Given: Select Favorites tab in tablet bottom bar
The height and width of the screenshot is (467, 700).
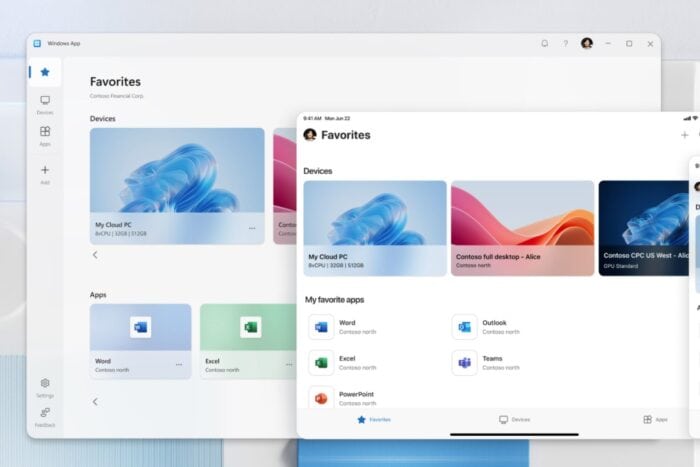Looking at the screenshot, I should coord(374,420).
